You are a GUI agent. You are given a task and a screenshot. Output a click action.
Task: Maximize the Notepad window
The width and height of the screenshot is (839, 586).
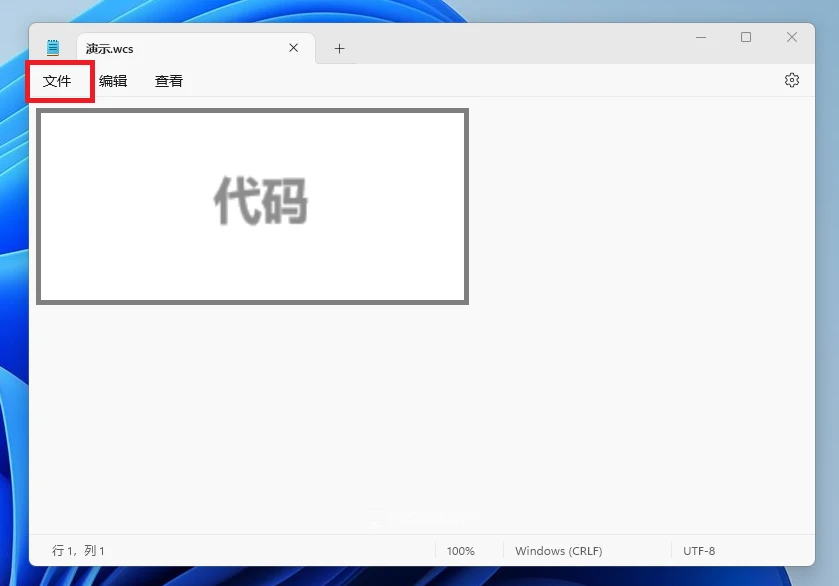tap(746, 37)
